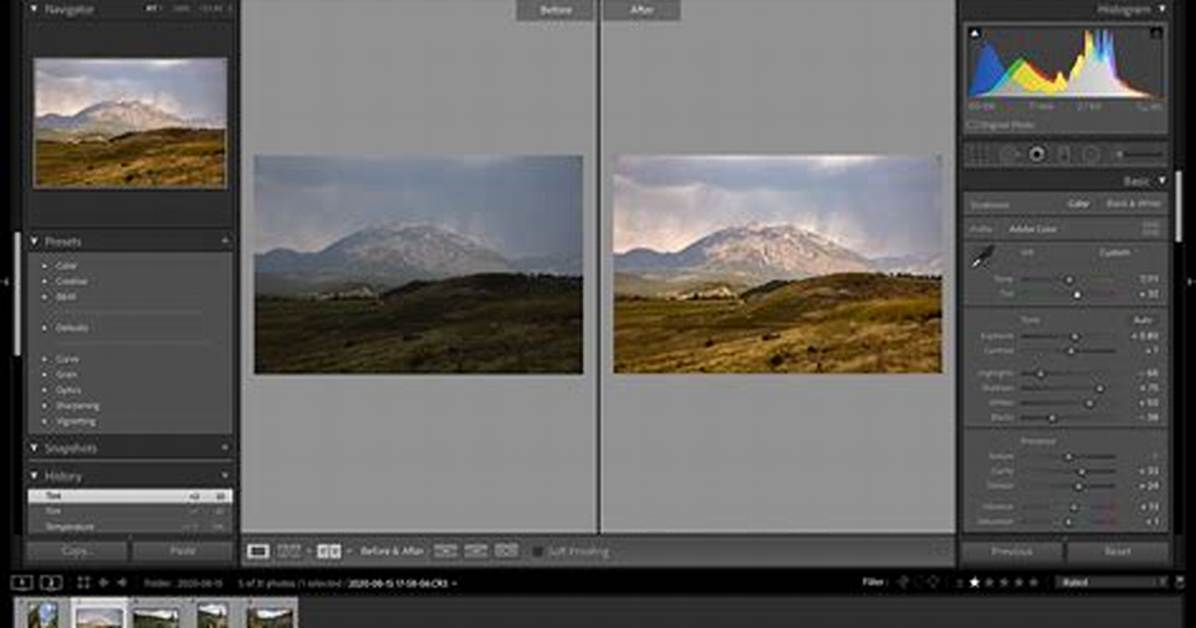This screenshot has width=1196, height=628.
Task: Select the Spot Removal tool
Action: click(1011, 155)
